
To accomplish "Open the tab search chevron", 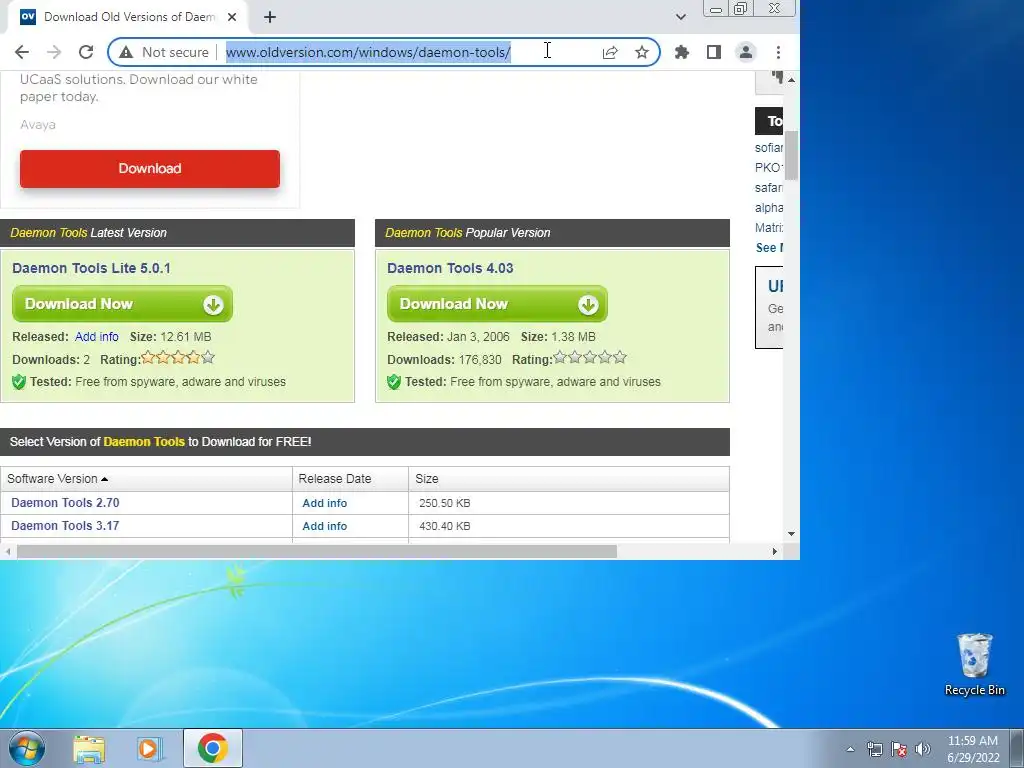I will pos(680,17).
